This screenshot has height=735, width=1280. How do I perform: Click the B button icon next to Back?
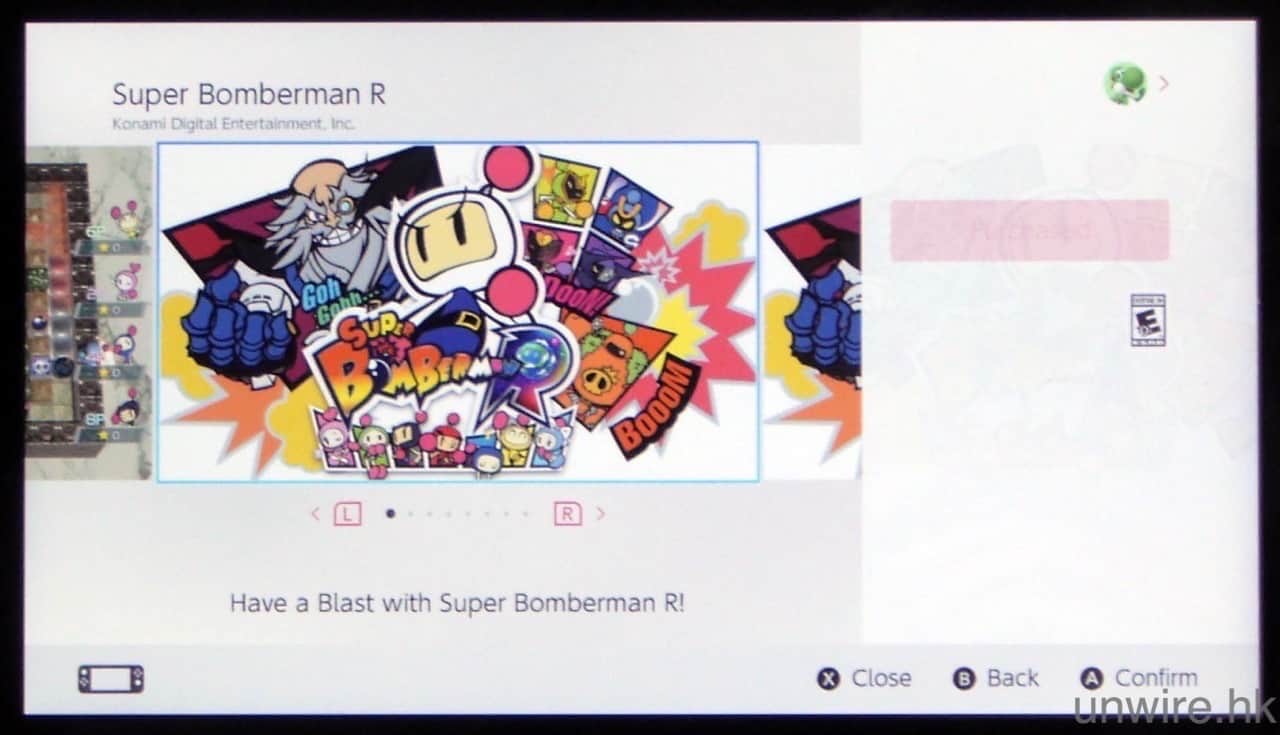click(x=964, y=679)
